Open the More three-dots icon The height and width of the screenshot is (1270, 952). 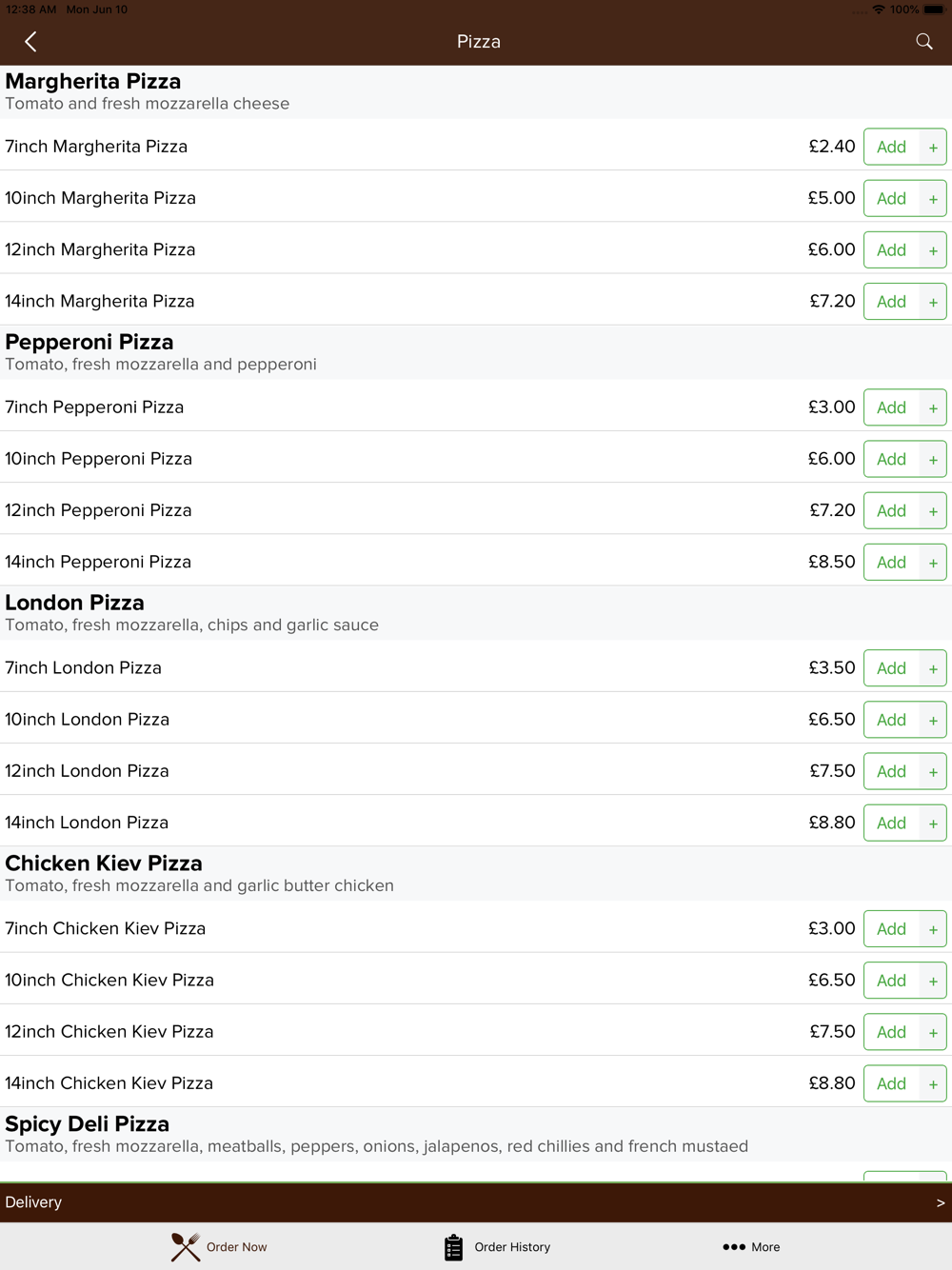[x=733, y=1247]
